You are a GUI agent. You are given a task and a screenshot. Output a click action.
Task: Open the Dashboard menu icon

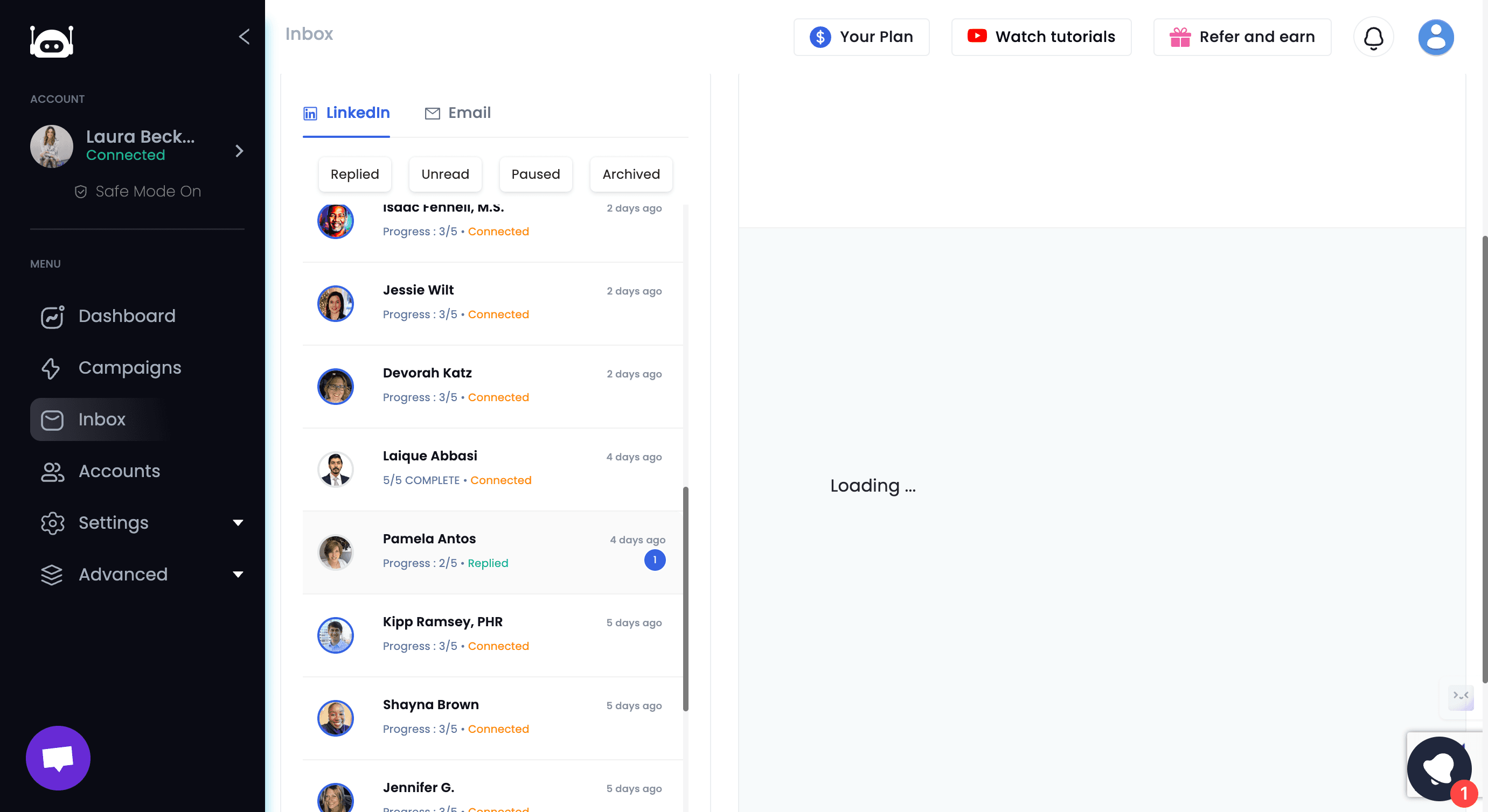point(52,317)
